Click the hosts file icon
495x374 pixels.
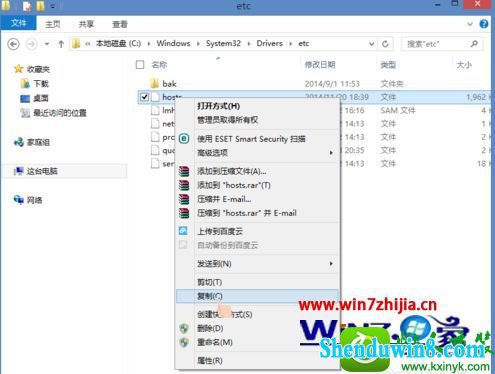pos(155,97)
